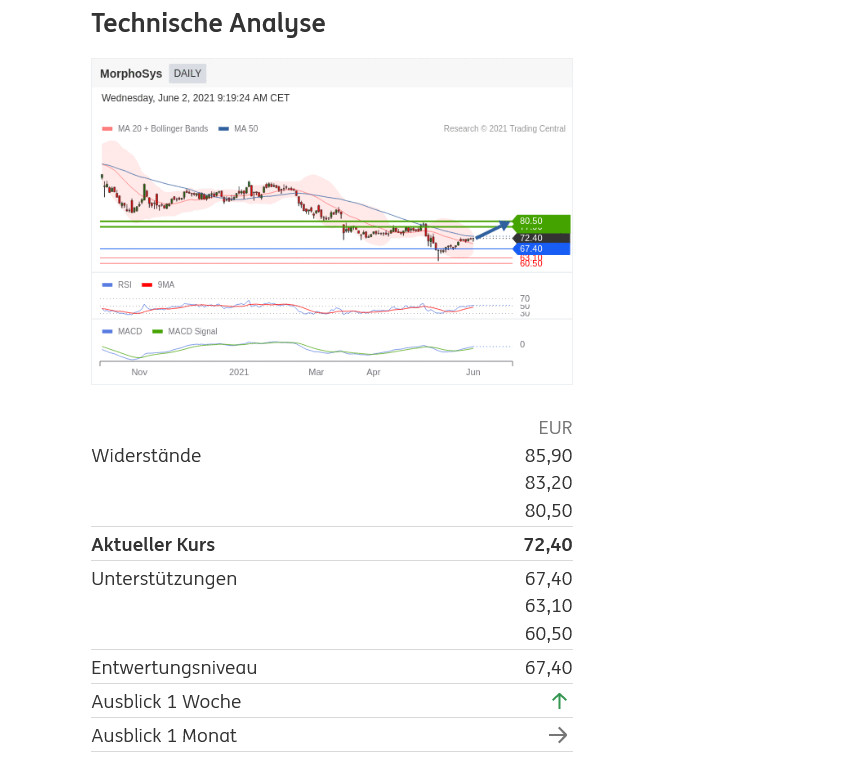Click the green up arrow for Ausblick 1 Woche
Screen dimensions: 859x758
point(559,701)
